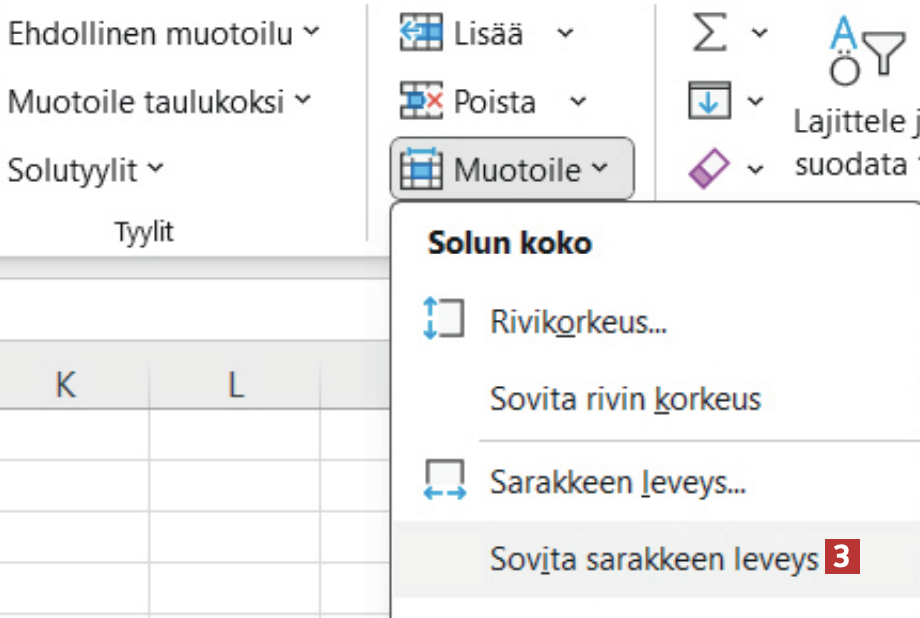Open the arrow next to Poista
Viewport: 920px width, 618px height.
click(578, 102)
